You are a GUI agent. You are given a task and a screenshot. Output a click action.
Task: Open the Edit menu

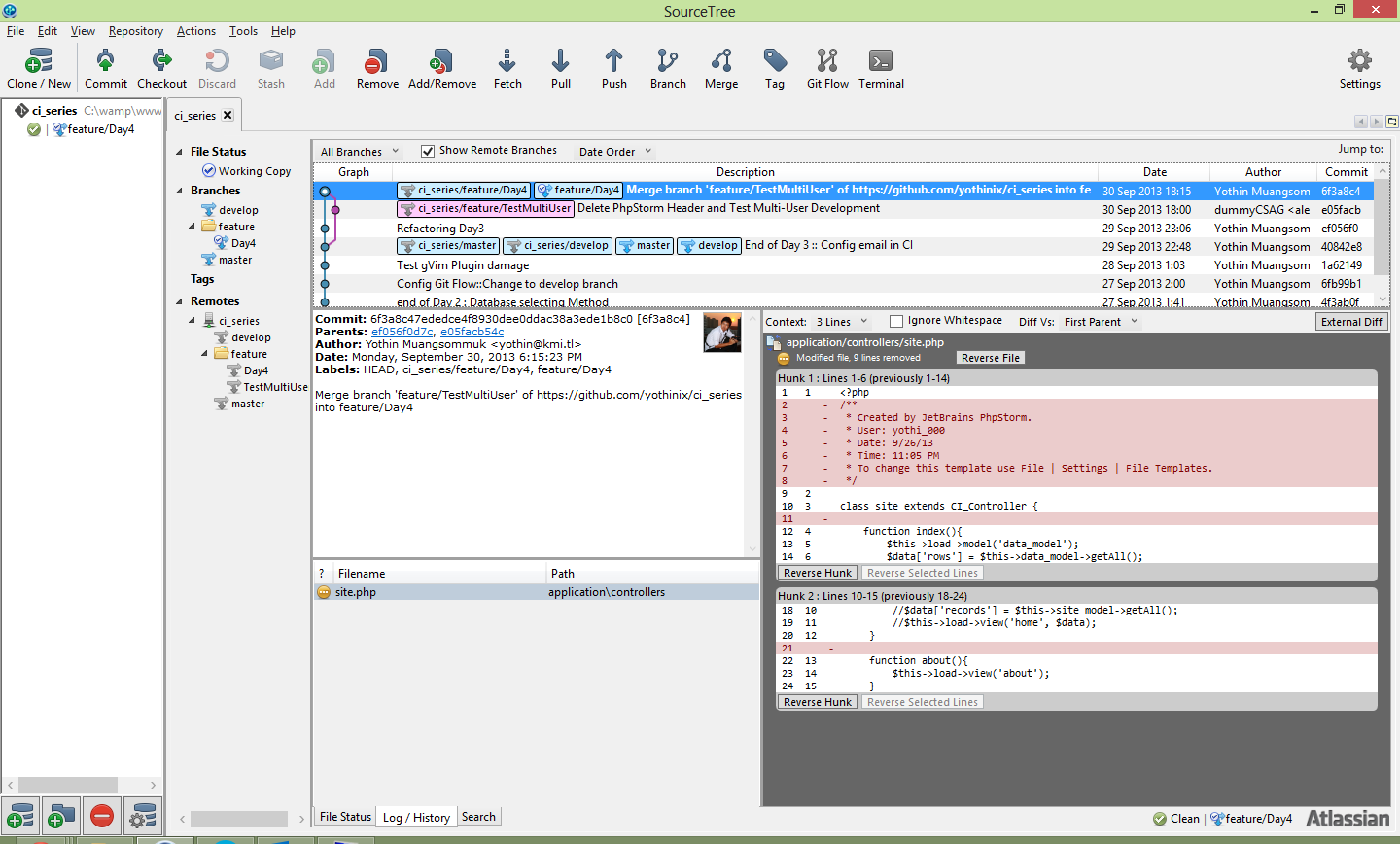[48, 31]
